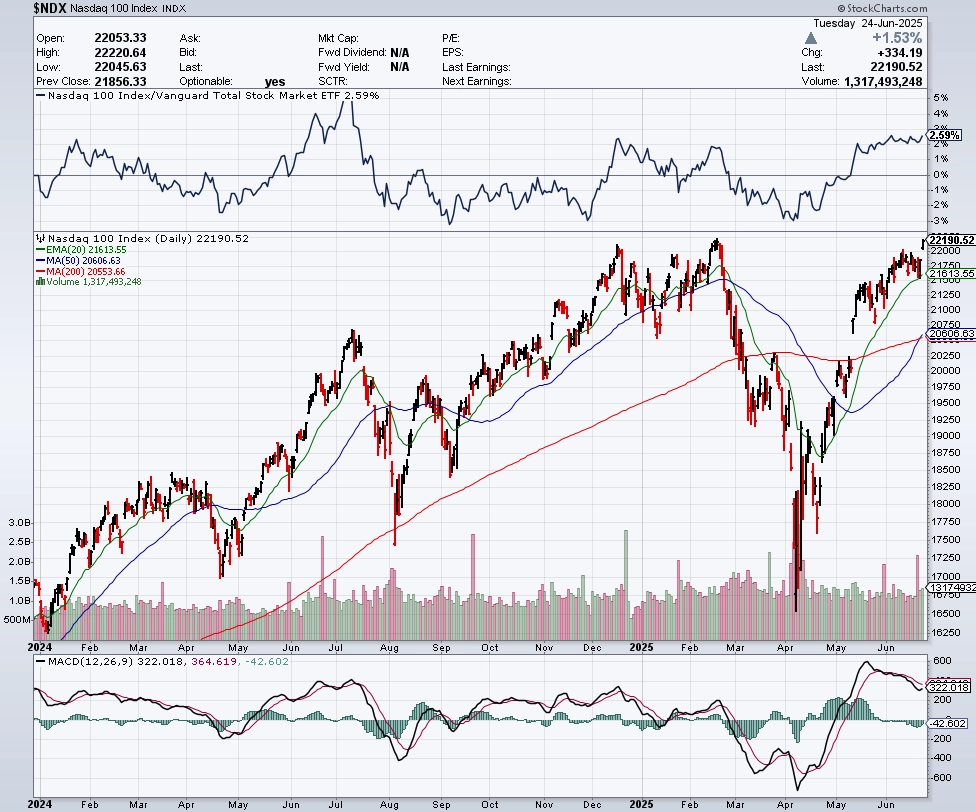
Task: Click the 2025 year marker on price timeline
Action: coord(641,647)
